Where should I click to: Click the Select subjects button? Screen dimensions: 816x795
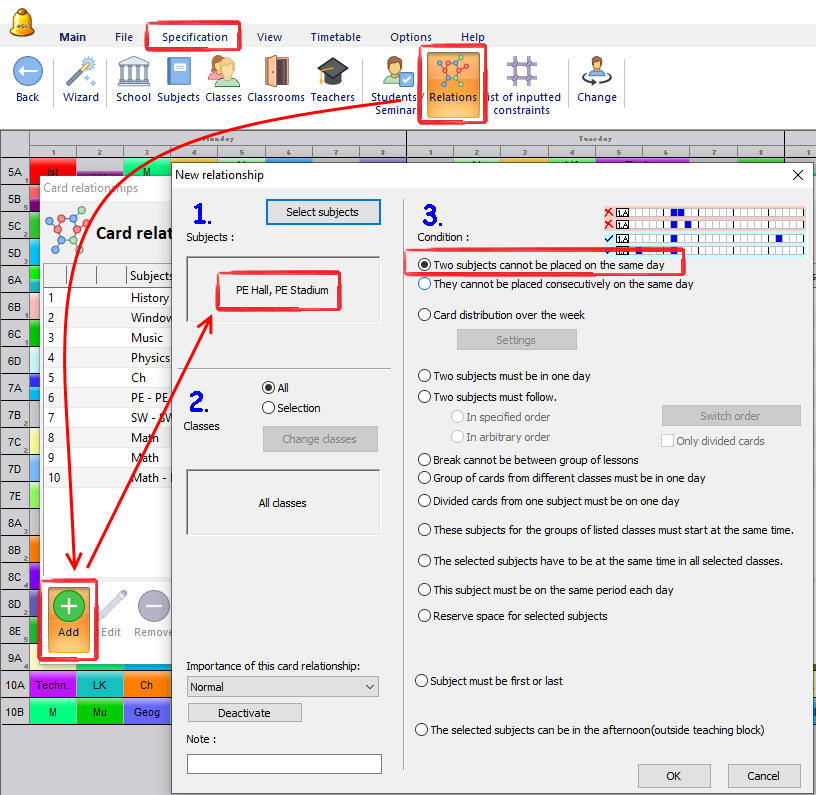point(324,212)
